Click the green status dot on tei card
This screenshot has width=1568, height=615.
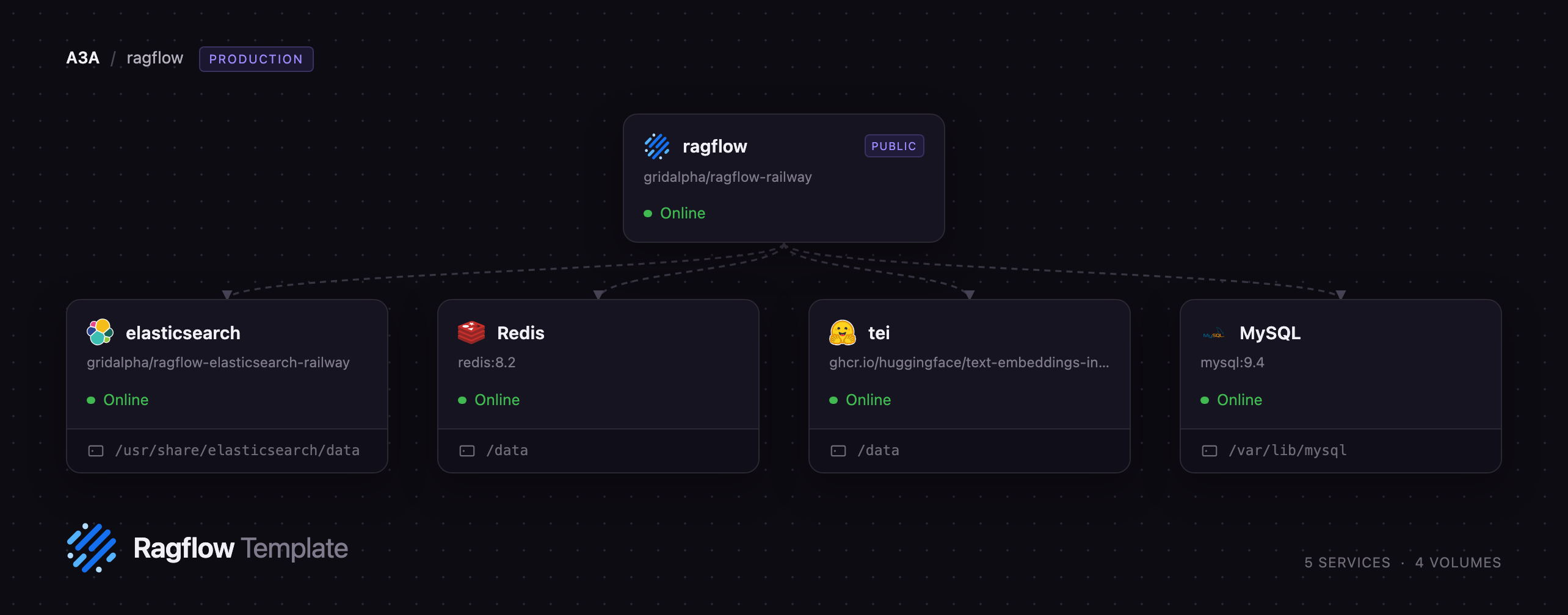(833, 400)
